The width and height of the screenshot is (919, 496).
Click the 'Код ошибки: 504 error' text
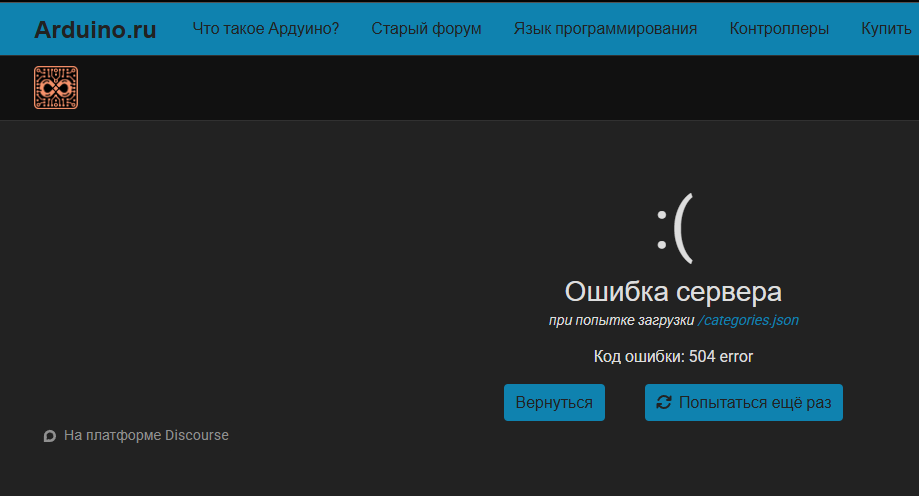tap(673, 357)
